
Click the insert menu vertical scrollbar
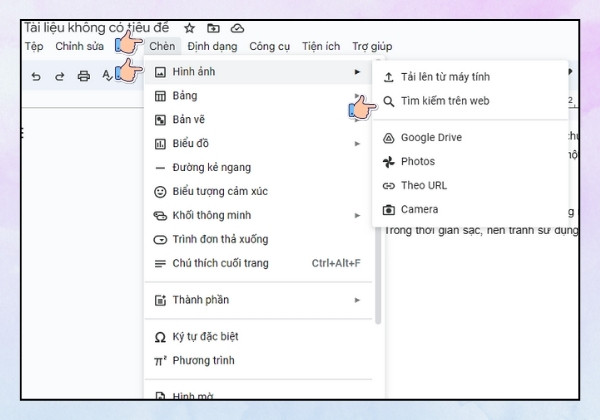[378, 191]
